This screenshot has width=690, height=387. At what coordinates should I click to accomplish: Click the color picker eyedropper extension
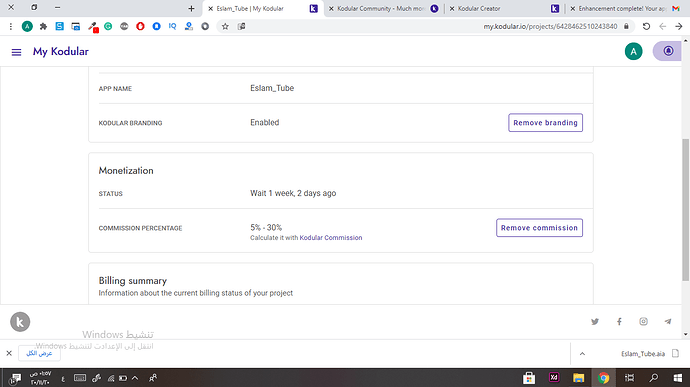click(x=92, y=27)
